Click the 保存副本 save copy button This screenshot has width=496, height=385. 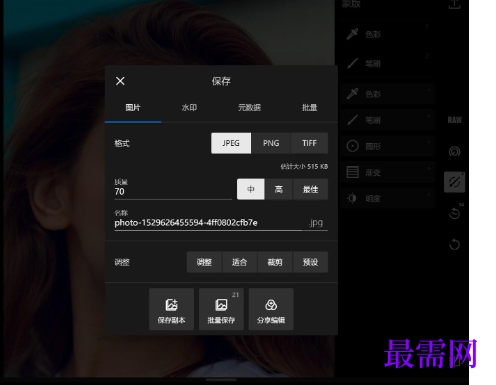click(171, 309)
